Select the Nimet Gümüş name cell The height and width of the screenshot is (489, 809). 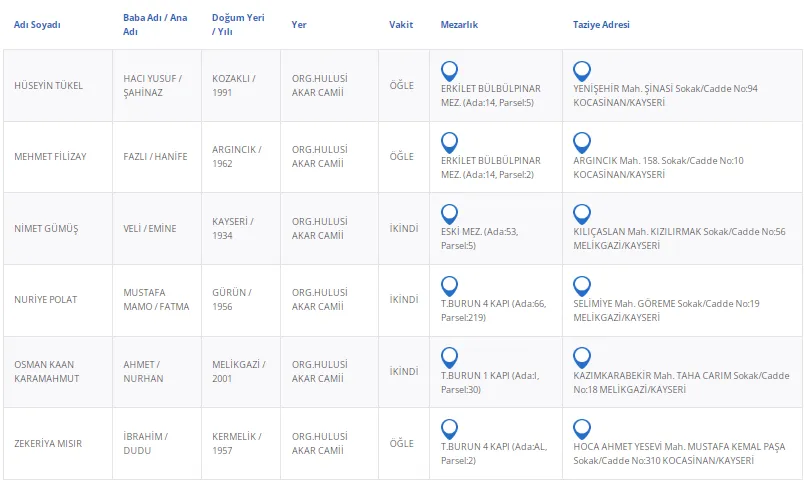[x=46, y=228]
